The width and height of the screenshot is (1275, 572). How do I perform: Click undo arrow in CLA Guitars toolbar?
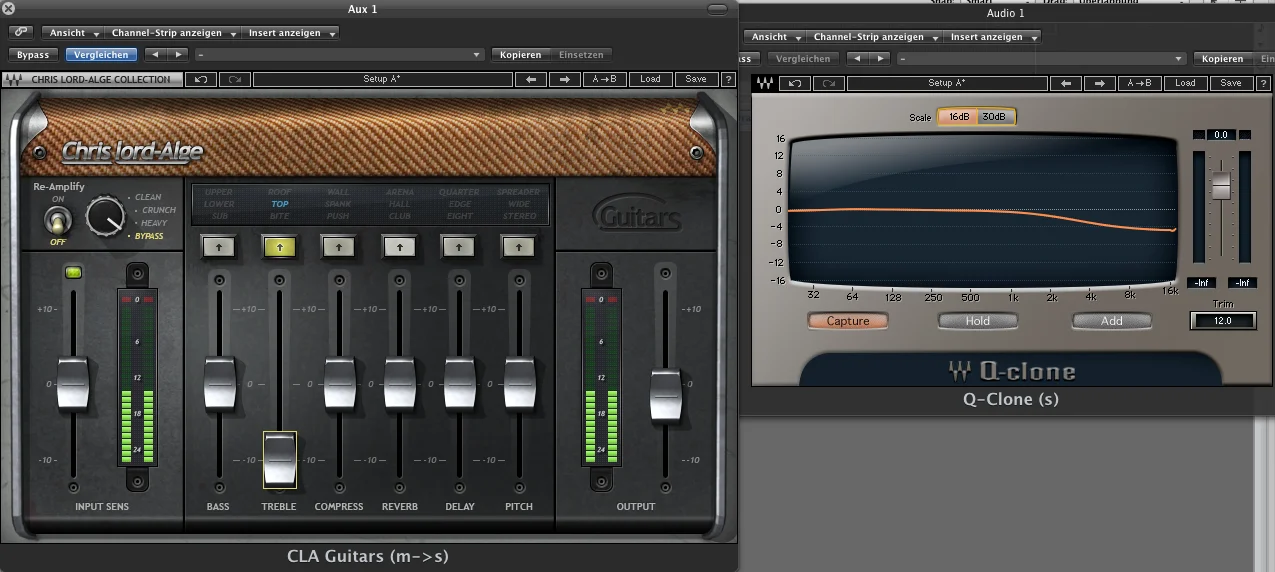(202, 79)
